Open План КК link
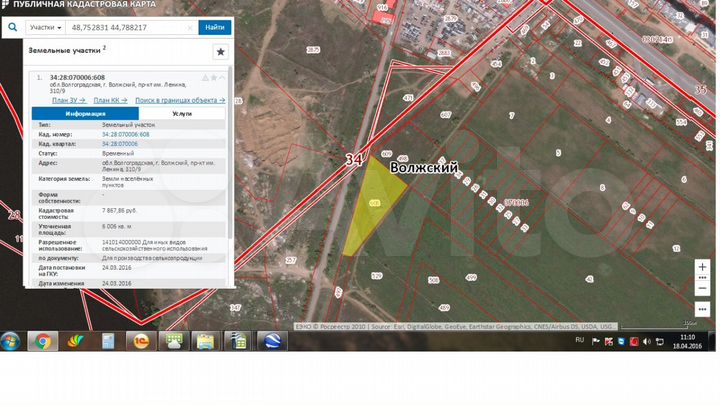Viewport: 720px width, 406px height. tap(110, 100)
